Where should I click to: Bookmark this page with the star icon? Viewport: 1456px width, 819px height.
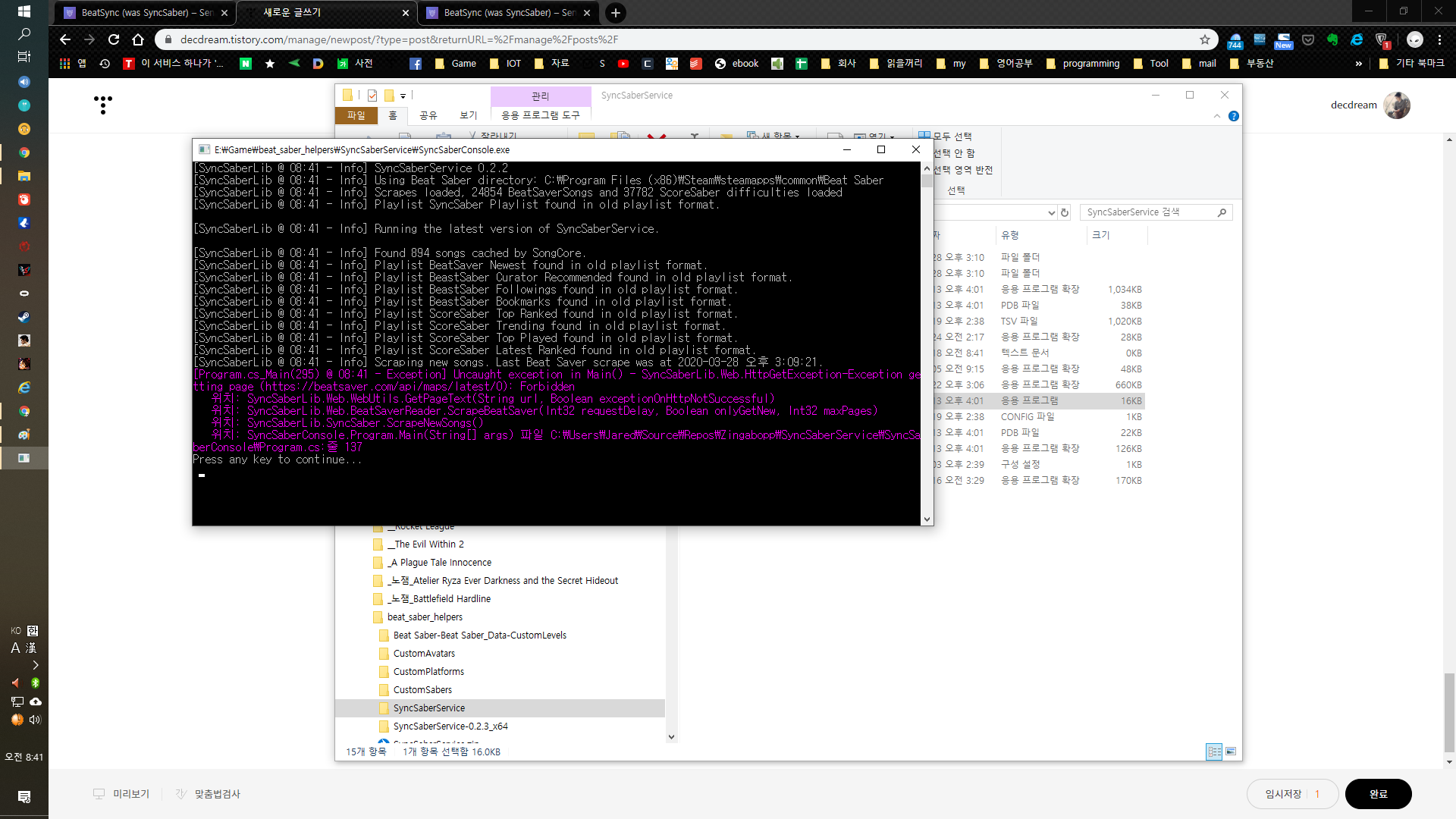(1205, 39)
